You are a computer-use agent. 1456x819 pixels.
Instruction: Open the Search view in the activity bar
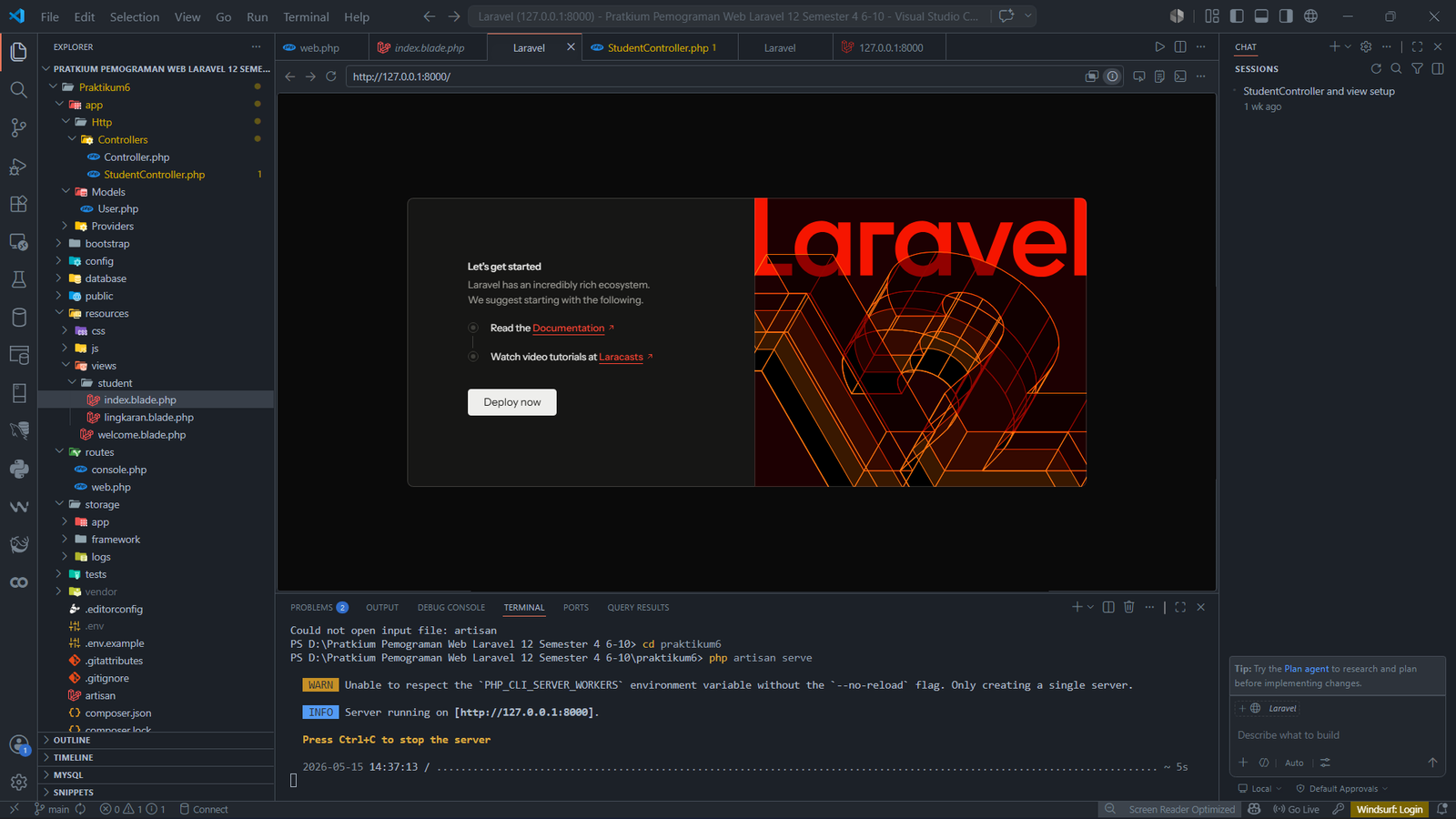coord(18,89)
